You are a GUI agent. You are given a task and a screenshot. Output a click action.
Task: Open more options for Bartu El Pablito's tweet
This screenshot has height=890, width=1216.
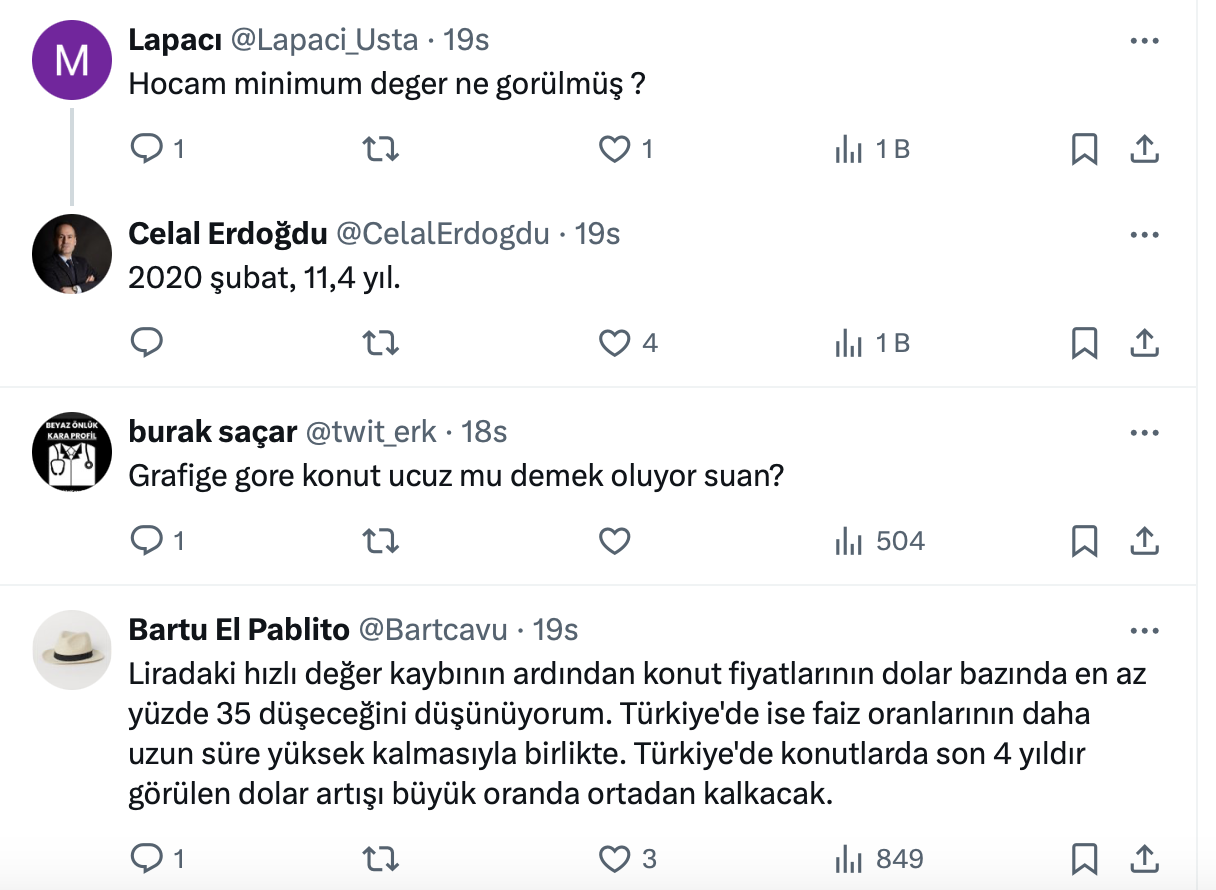click(1143, 631)
